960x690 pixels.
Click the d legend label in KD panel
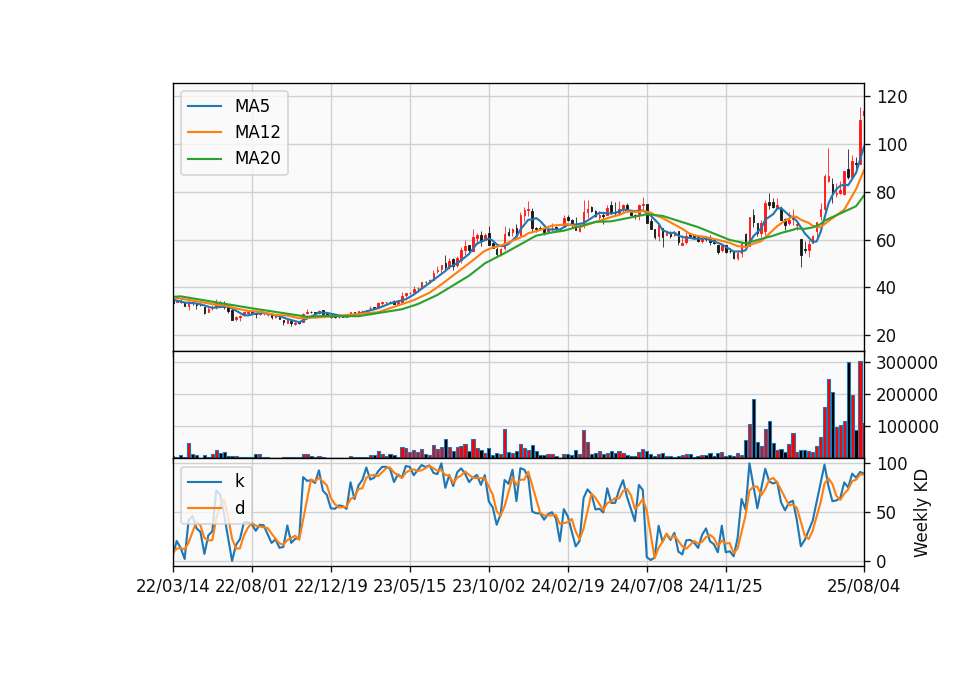[239, 508]
